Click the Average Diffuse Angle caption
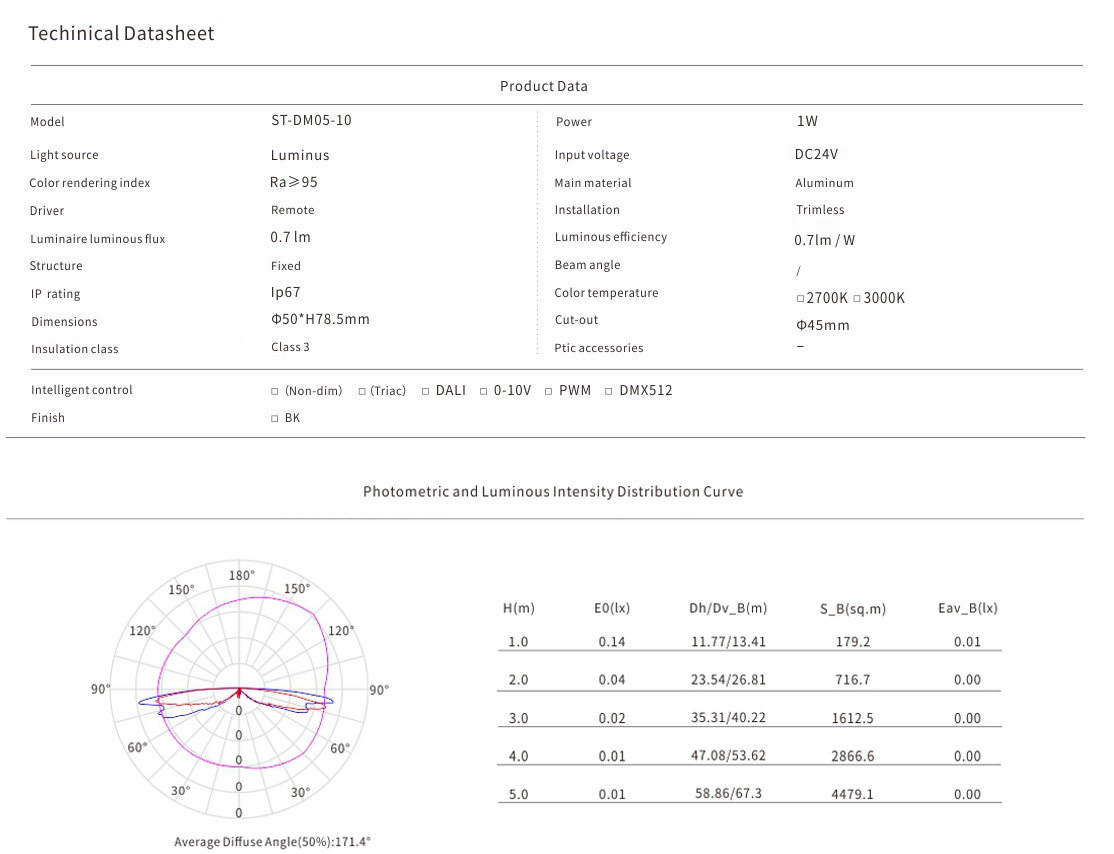 click(x=272, y=842)
